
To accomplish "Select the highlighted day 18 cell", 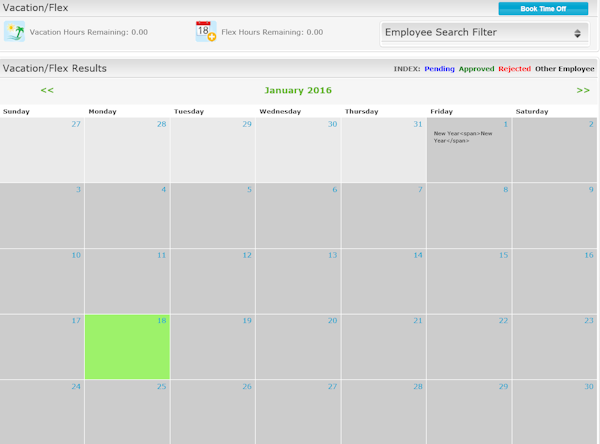I will pyautogui.click(x=127, y=347).
